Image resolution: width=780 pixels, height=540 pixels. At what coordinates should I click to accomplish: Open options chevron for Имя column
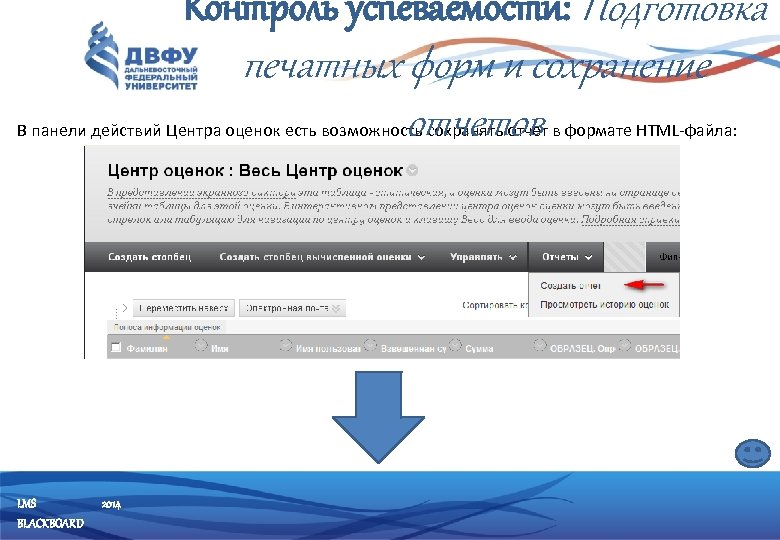tap(286, 344)
